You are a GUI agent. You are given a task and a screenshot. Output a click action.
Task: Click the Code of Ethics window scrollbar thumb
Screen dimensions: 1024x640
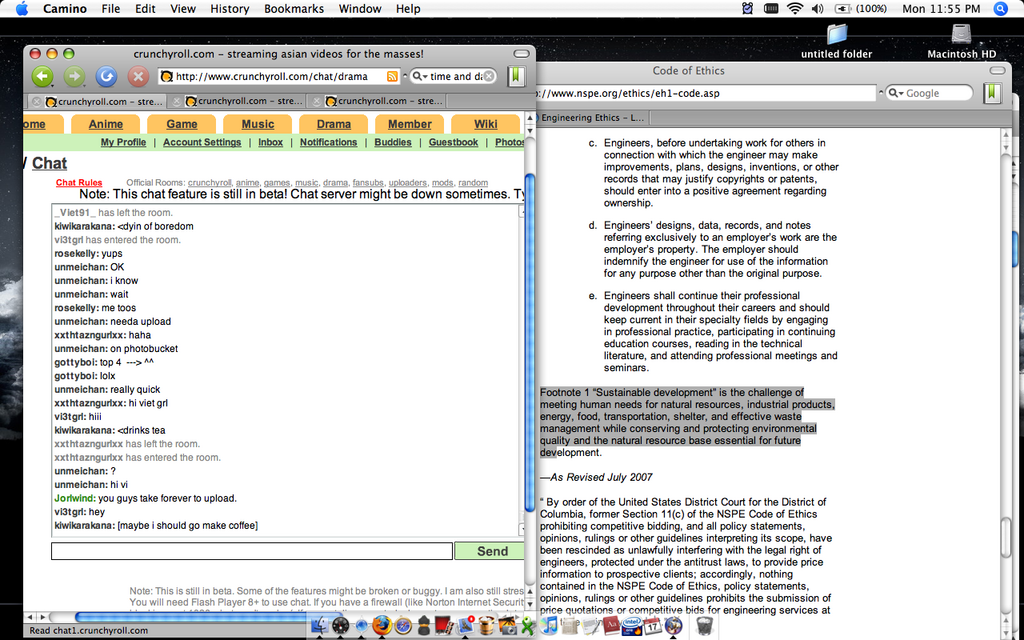[1006, 537]
